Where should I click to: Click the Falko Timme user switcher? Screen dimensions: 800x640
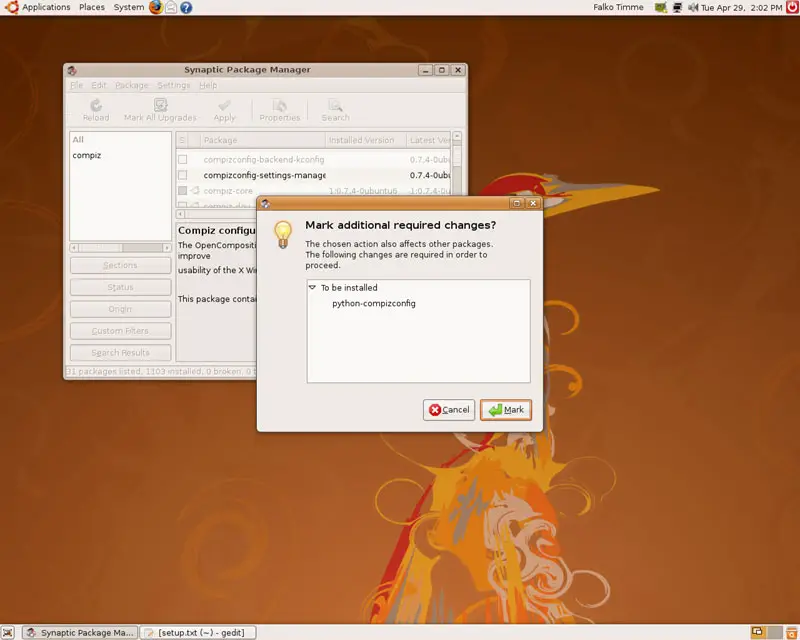(618, 7)
